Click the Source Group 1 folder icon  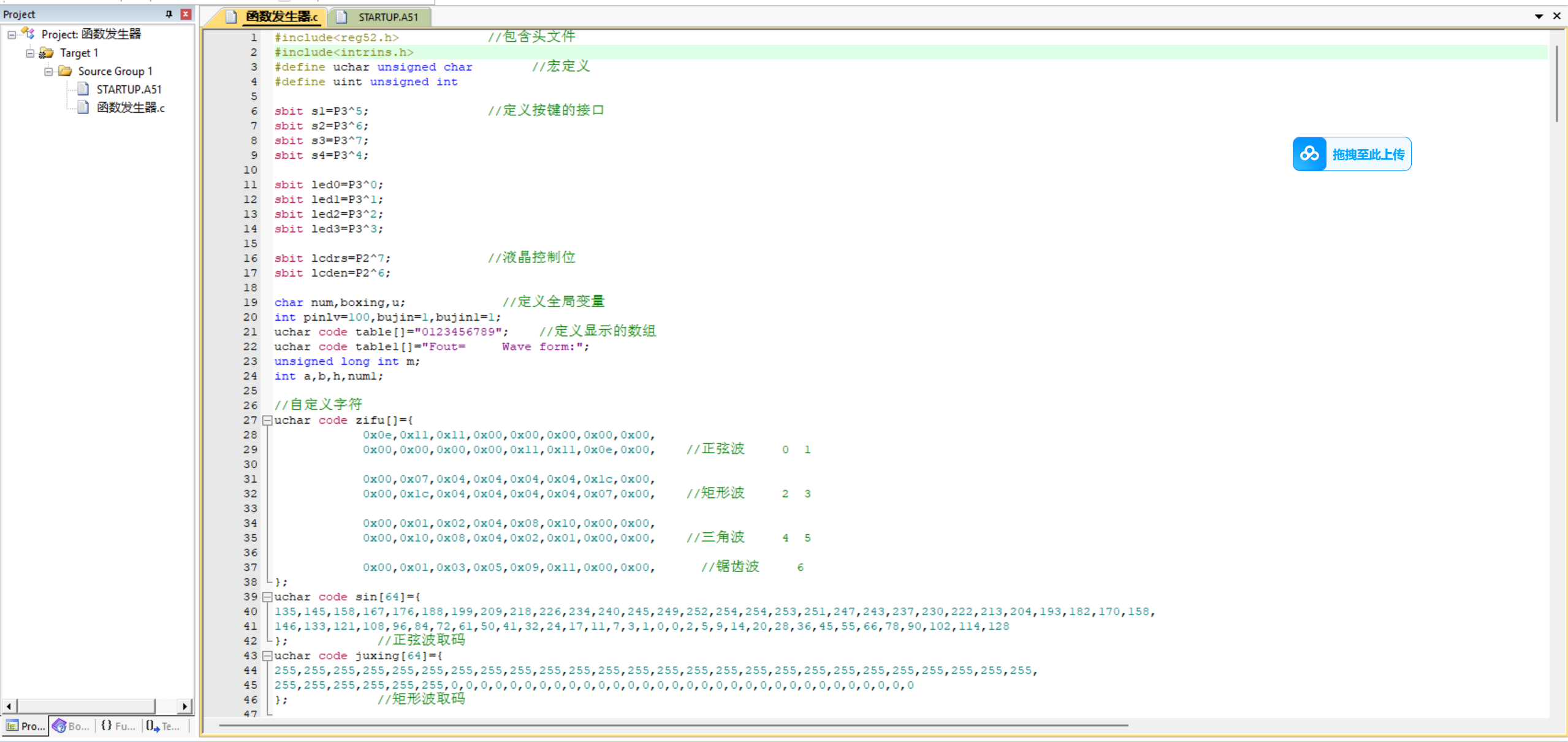pos(65,71)
